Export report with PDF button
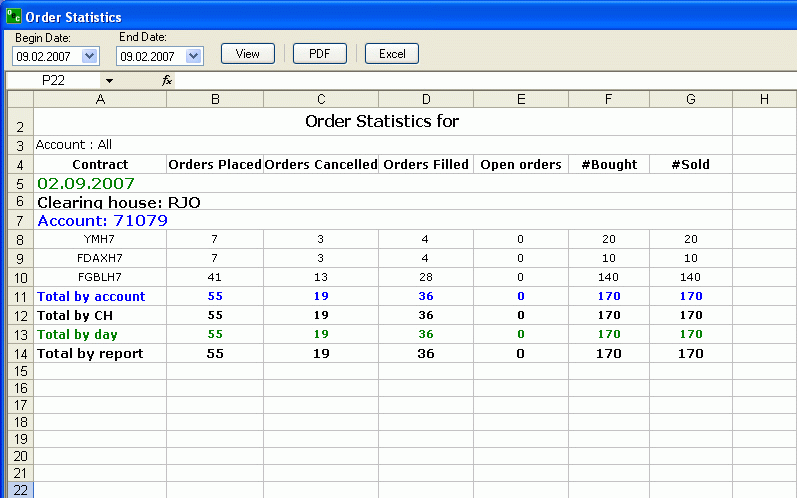797x498 pixels. pyautogui.click(x=319, y=54)
